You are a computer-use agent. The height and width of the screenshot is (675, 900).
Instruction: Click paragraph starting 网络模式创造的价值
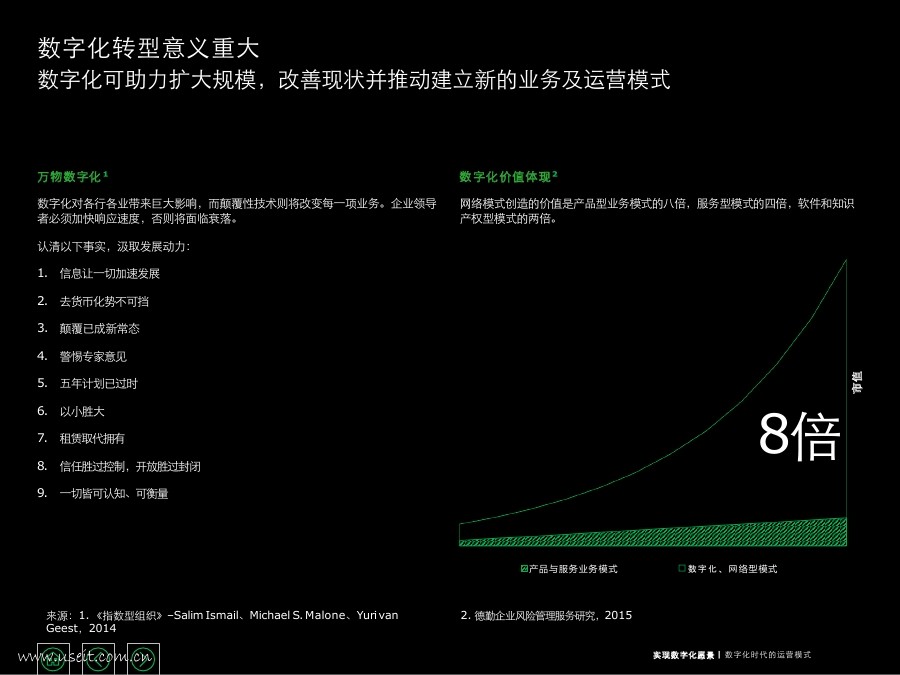(x=657, y=211)
